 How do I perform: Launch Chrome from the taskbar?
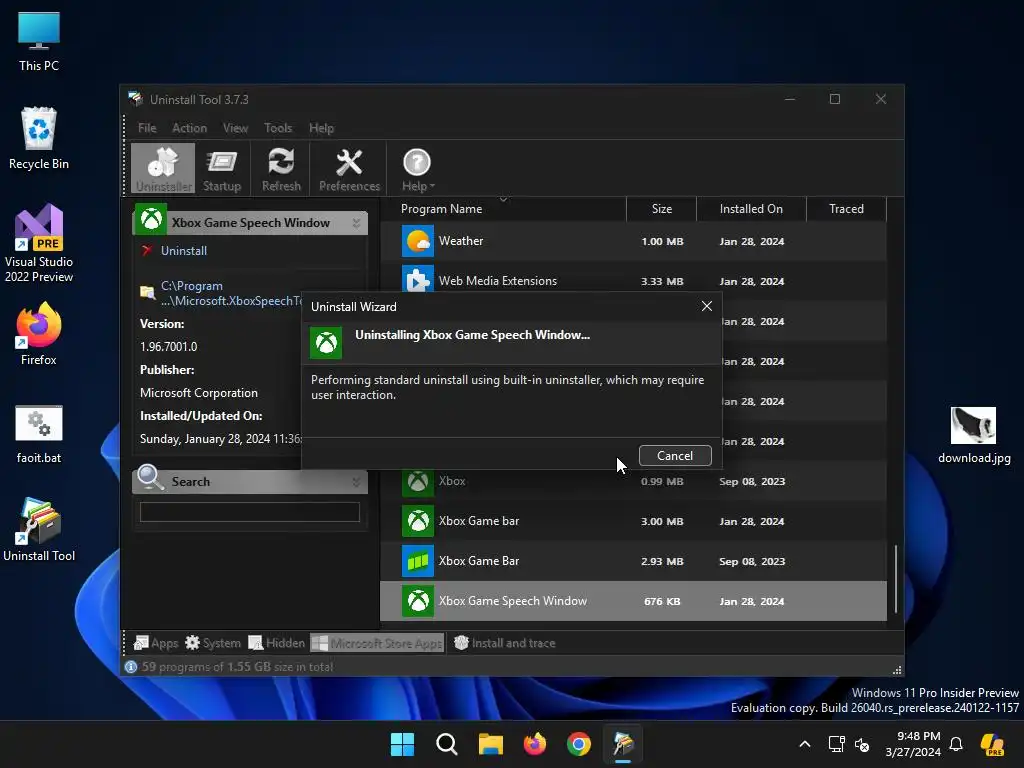(x=579, y=744)
